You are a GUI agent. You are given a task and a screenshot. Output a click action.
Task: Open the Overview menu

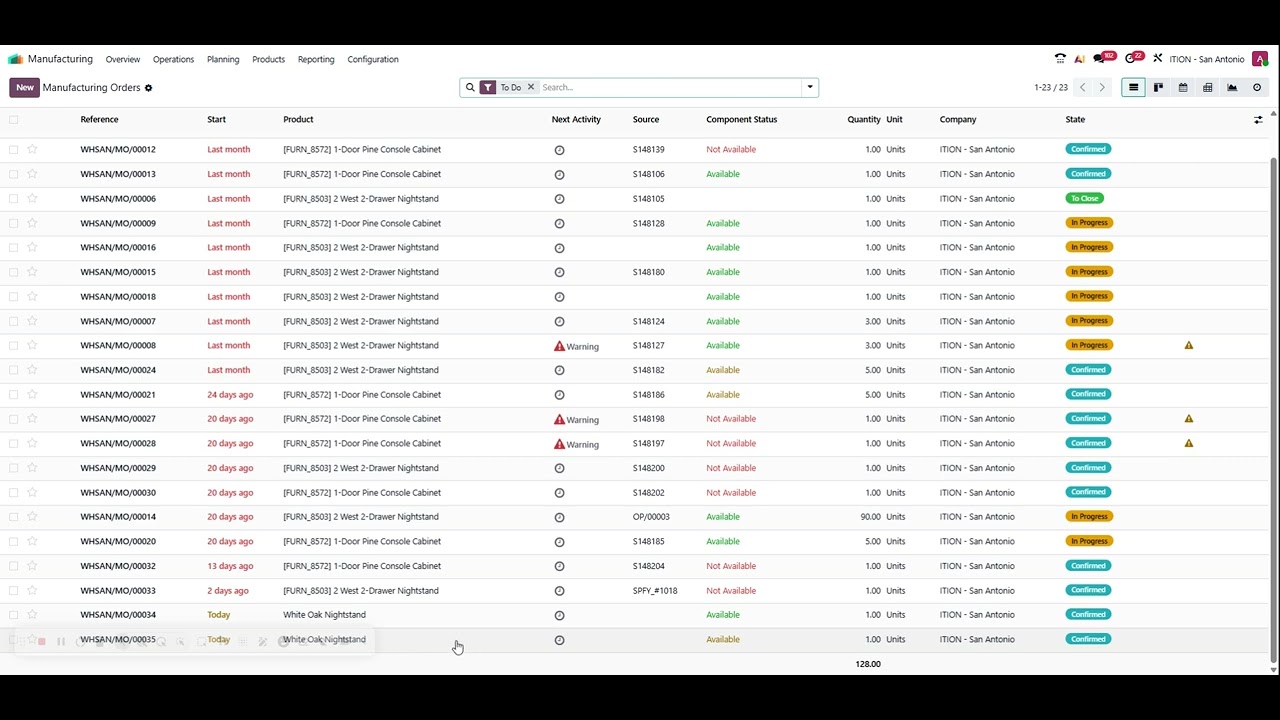(x=123, y=59)
